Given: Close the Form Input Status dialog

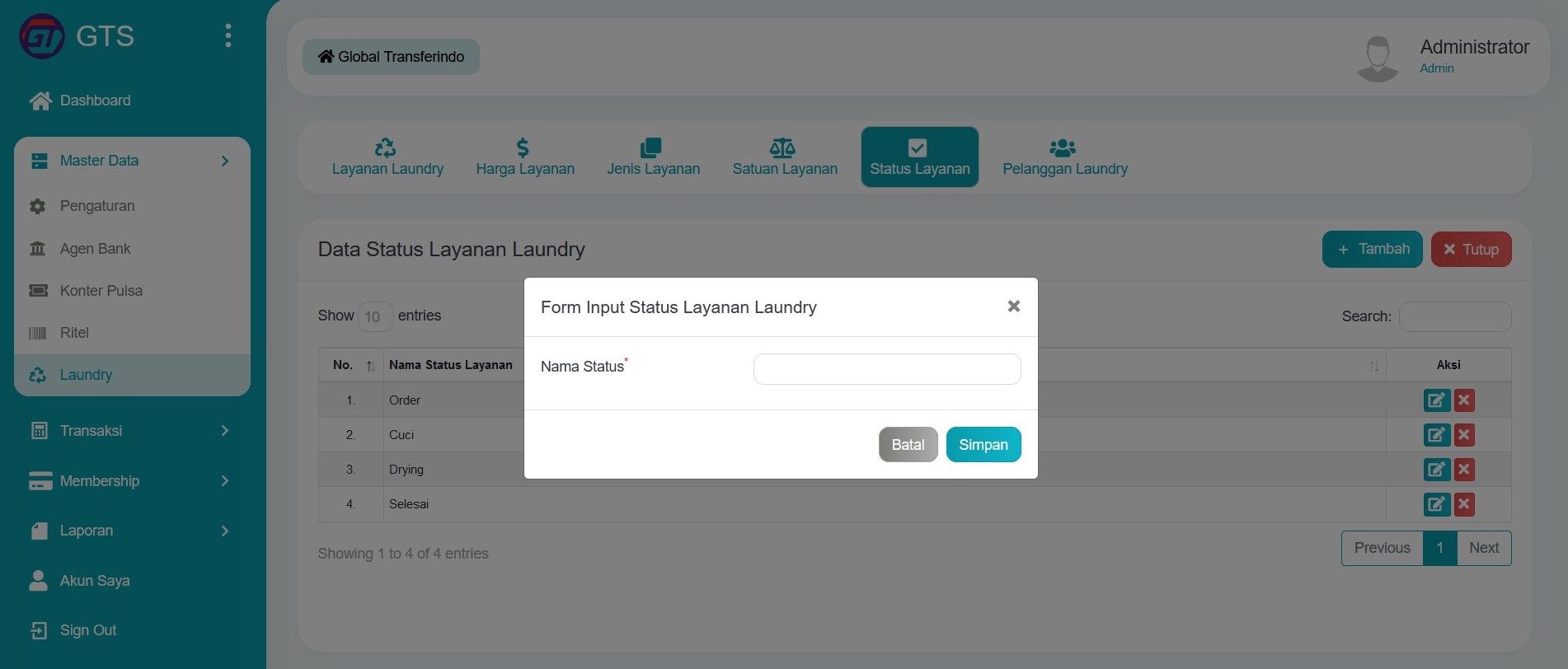Looking at the screenshot, I should pos(1014,306).
